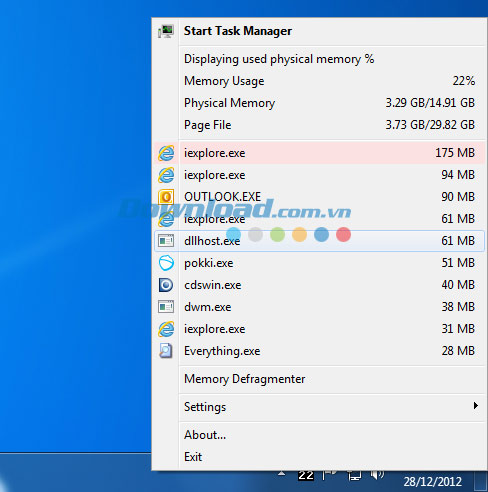Click the taskbar date 28/12/2012
Viewport: 488px width, 492px height.
pos(433,482)
